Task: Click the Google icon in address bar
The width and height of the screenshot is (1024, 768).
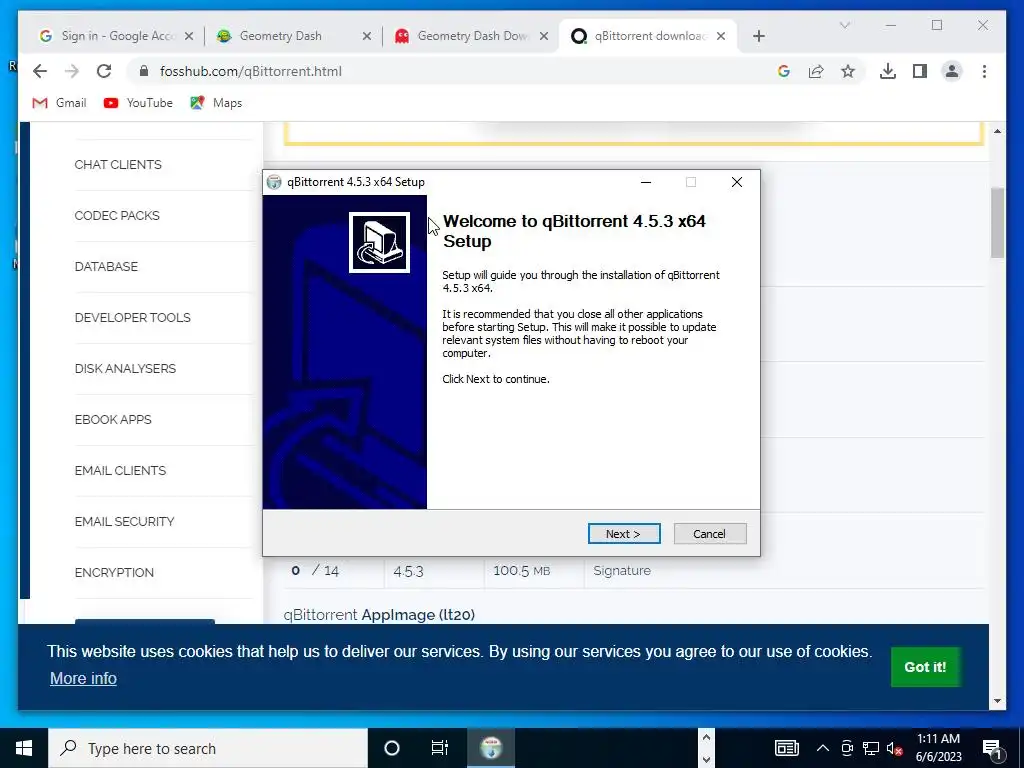Action: point(784,71)
